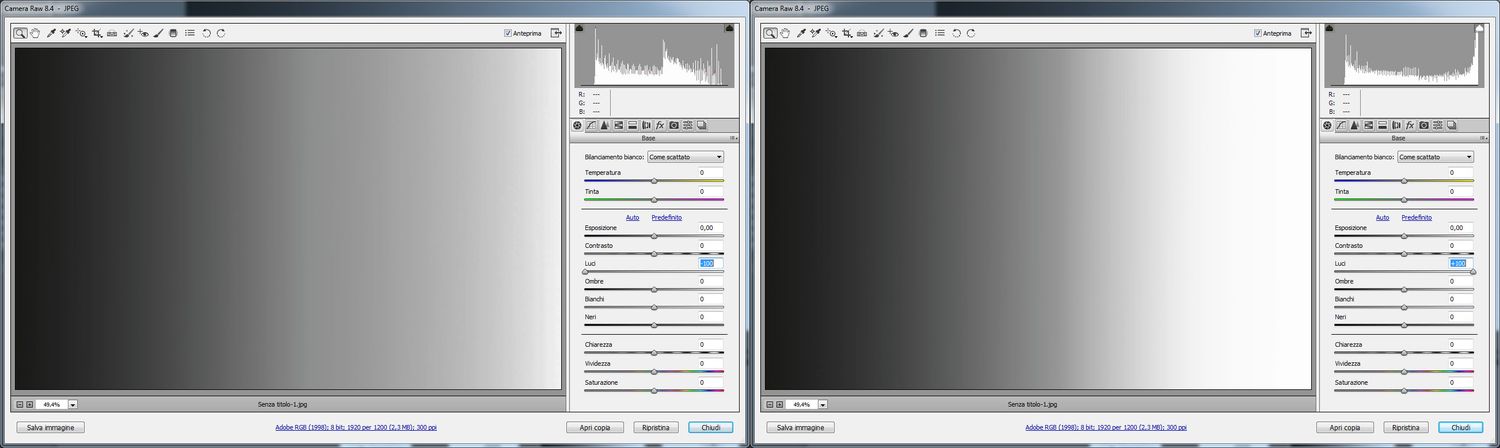Click Luci slider handle in right window
Screen dimensions: 1500x448
[x=1473, y=271]
